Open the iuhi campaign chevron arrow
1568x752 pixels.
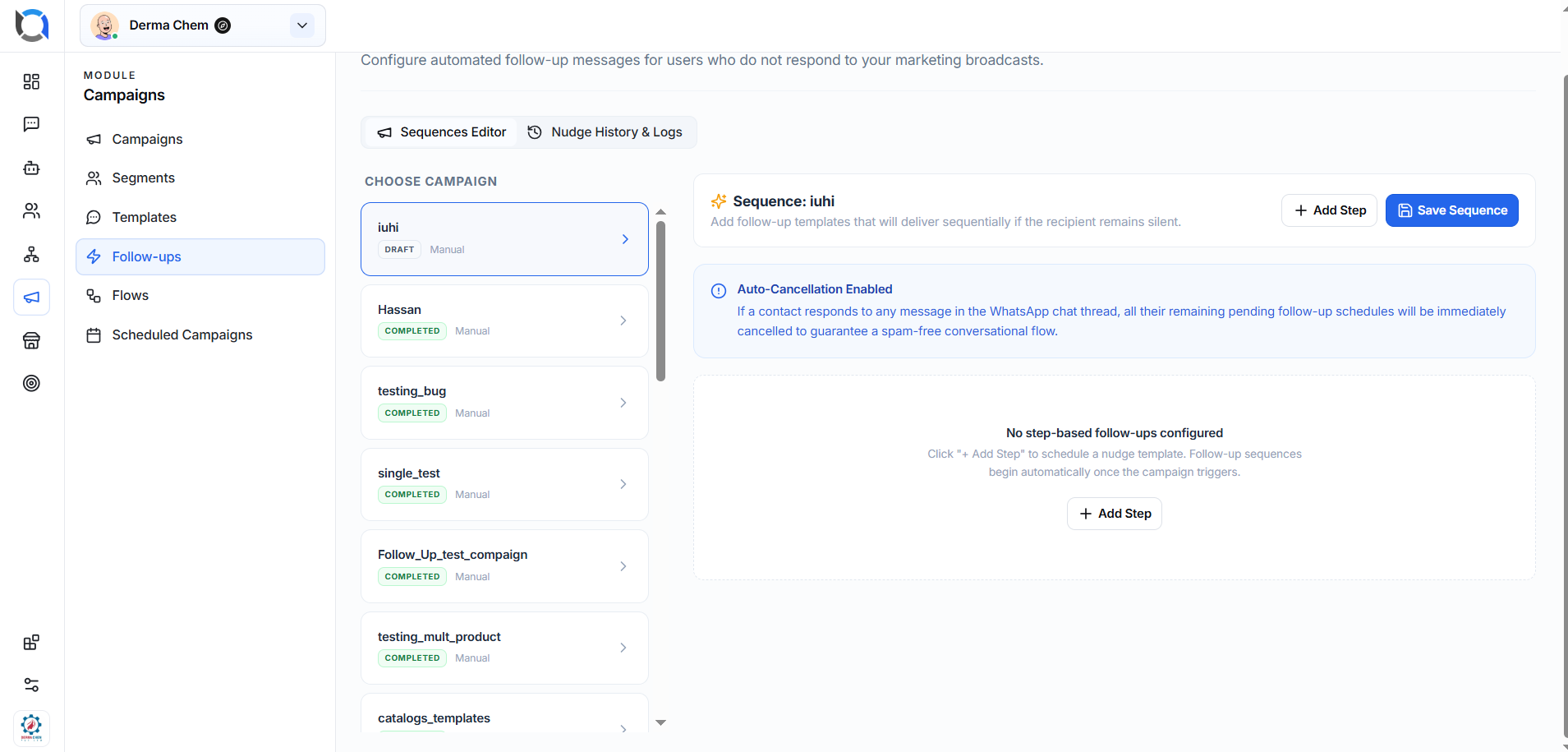625,239
